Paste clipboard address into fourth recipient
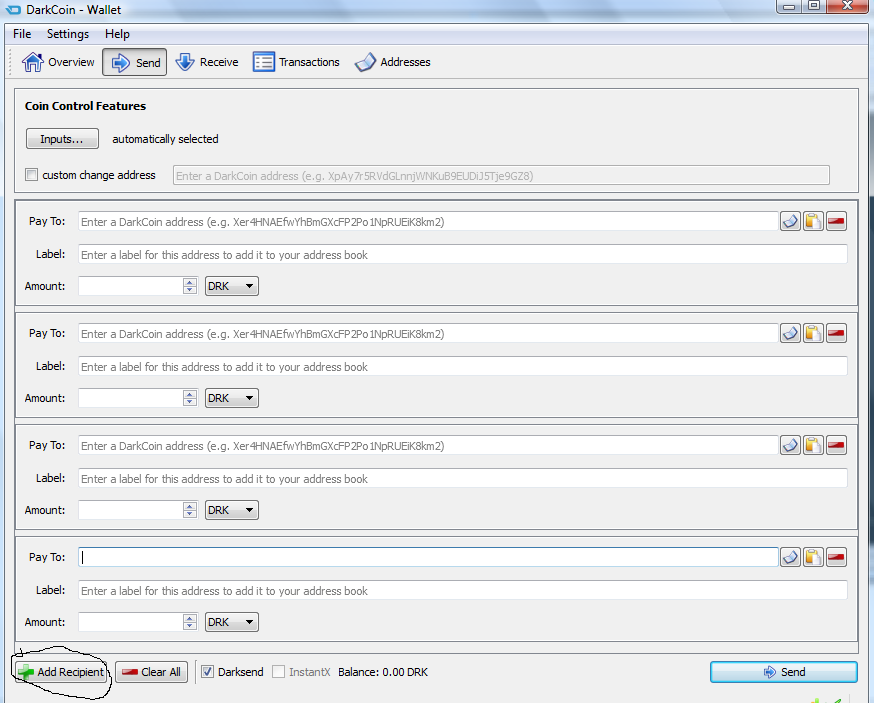The height and width of the screenshot is (703, 874). click(813, 557)
